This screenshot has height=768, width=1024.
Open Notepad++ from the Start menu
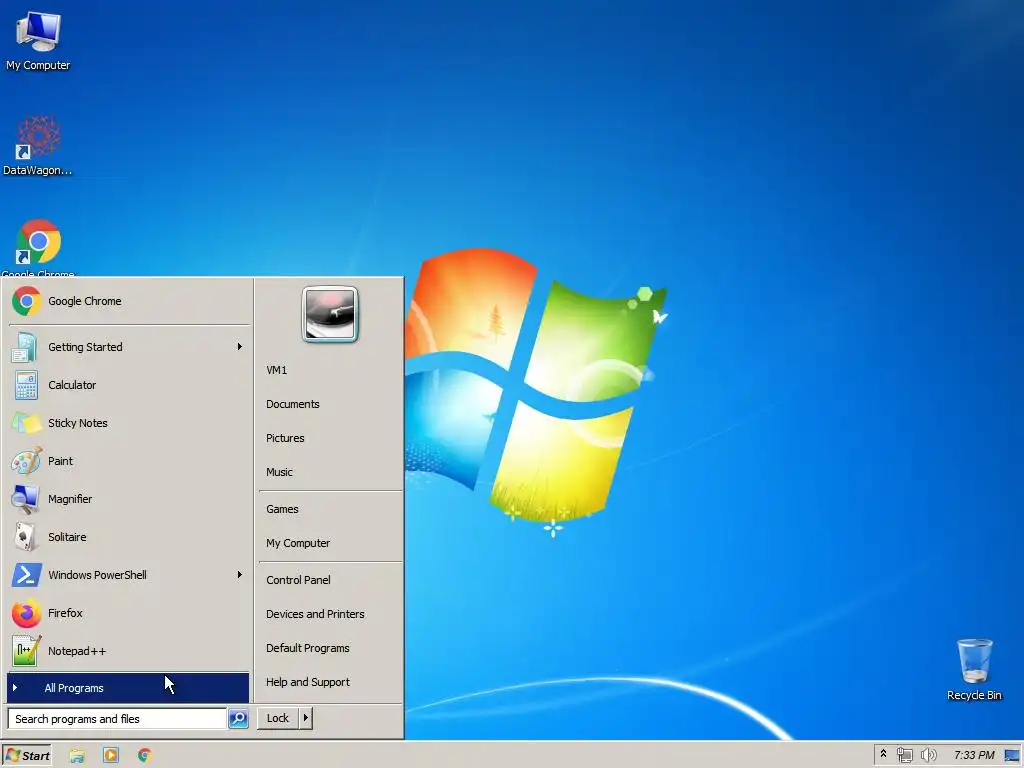(129, 651)
